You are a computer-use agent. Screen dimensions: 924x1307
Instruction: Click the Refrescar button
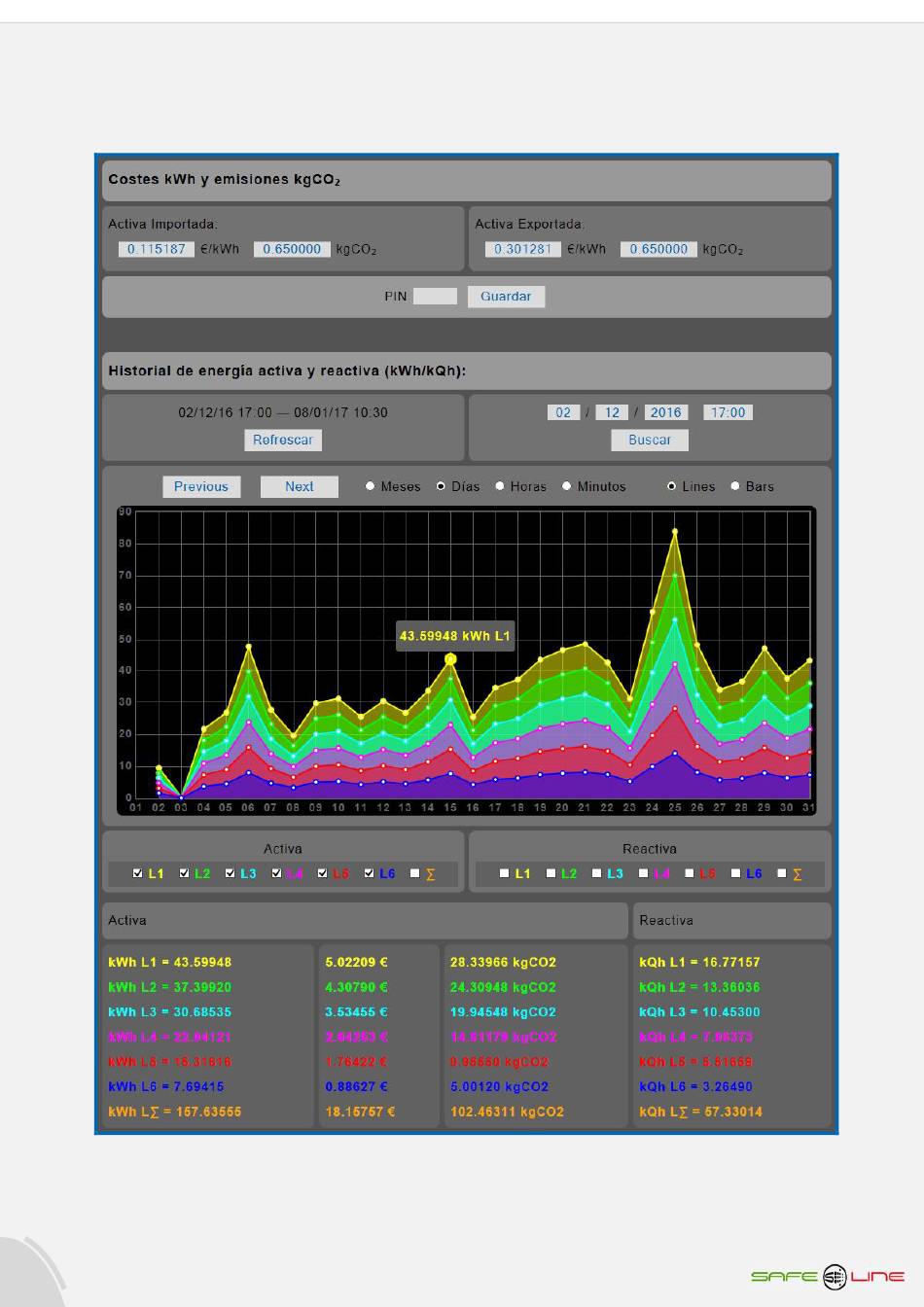tap(283, 440)
